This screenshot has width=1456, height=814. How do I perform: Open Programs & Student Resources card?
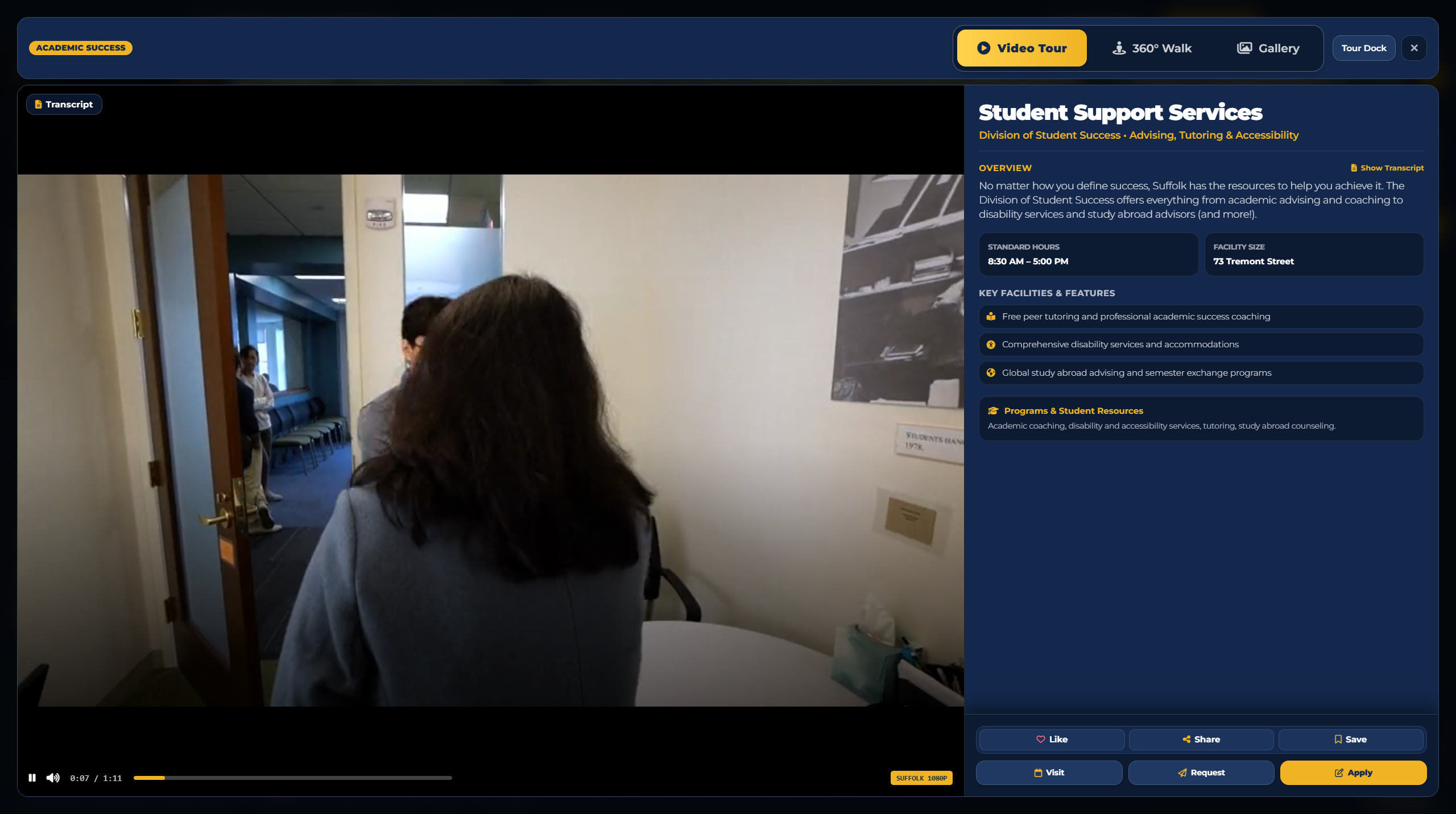point(1201,418)
